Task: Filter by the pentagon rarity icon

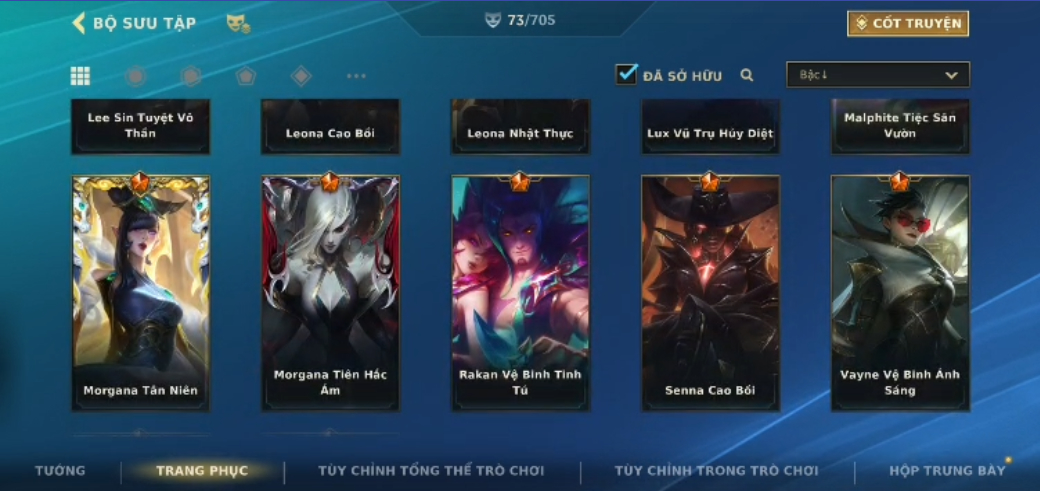Action: click(246, 76)
